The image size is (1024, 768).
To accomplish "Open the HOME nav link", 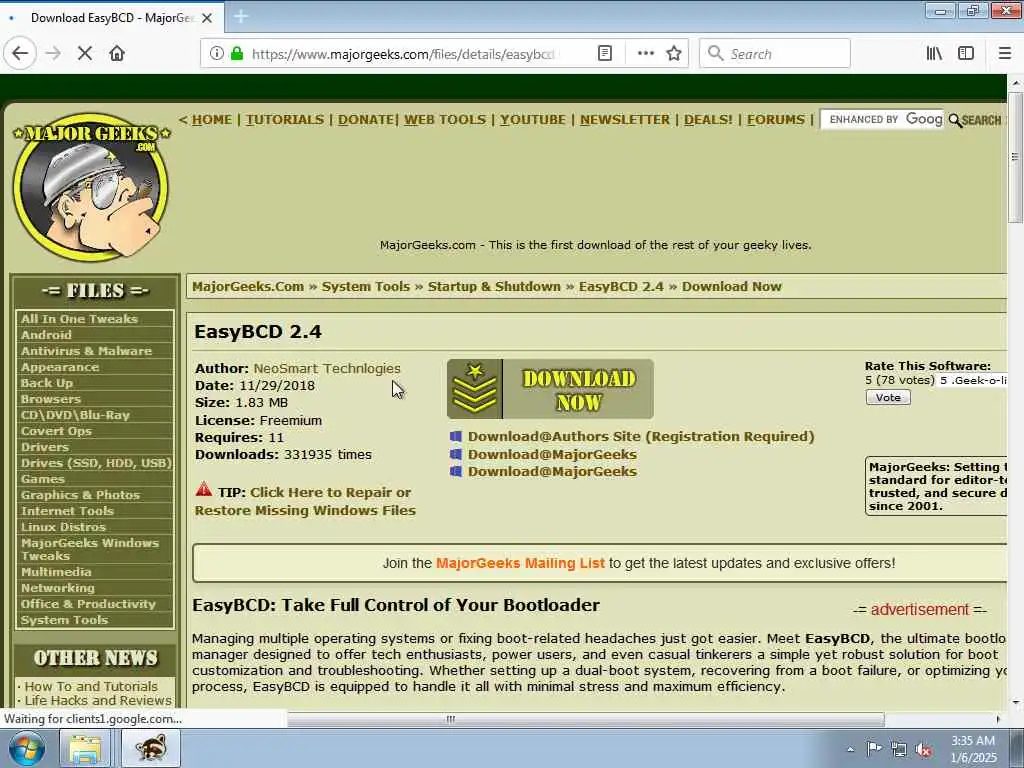I will click(212, 120).
